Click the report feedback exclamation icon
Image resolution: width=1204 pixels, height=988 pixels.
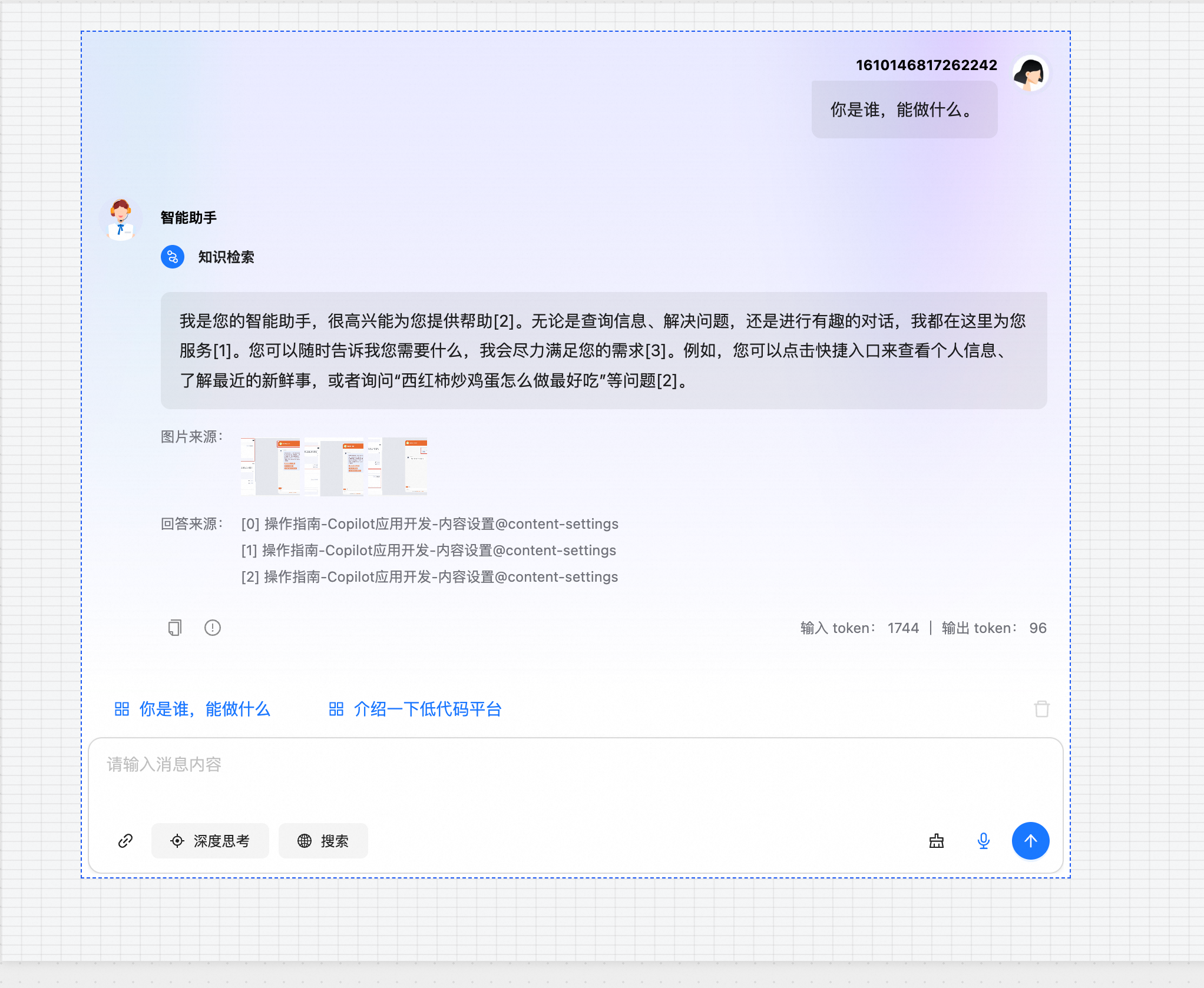point(213,628)
